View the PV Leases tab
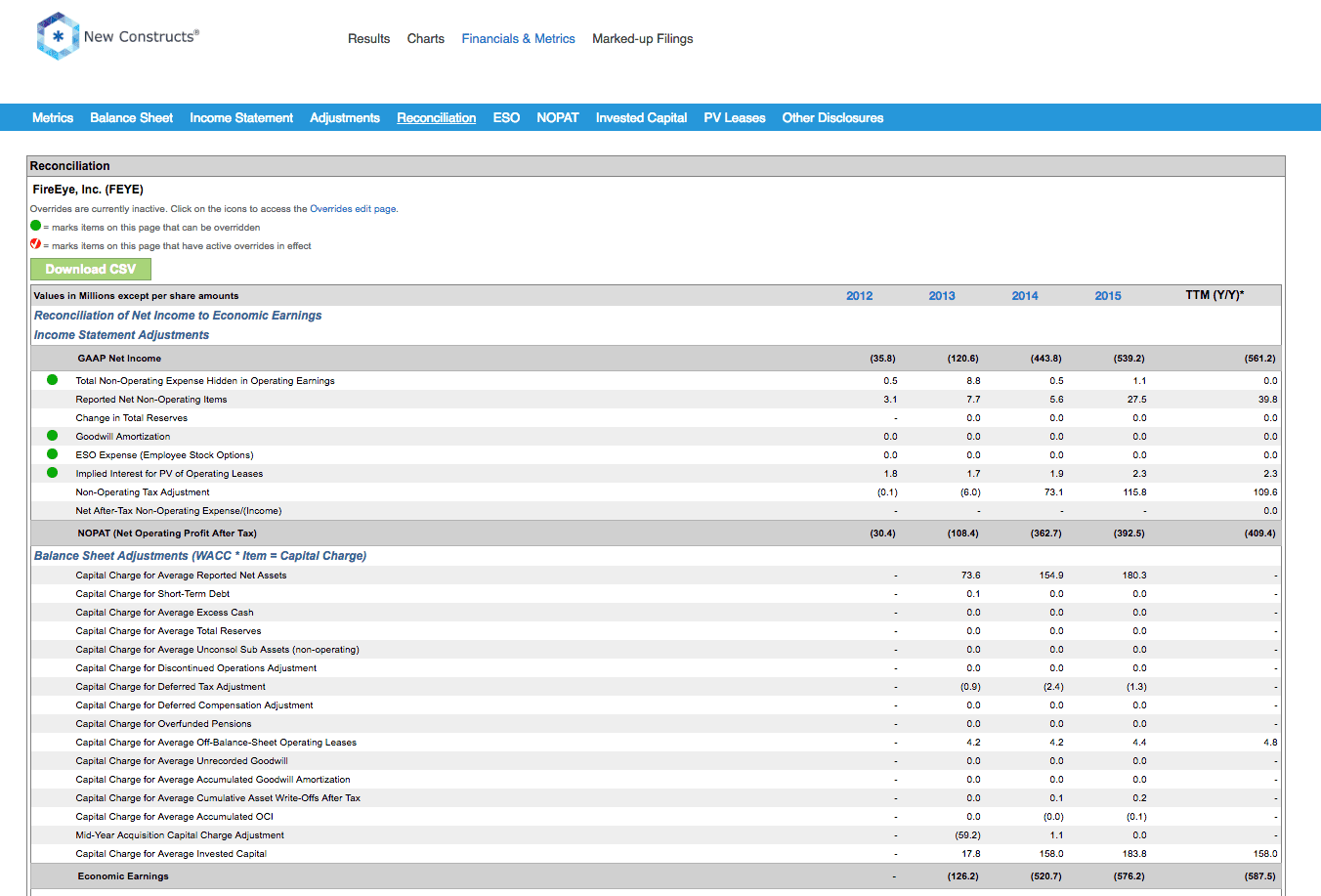Image resolution: width=1321 pixels, height=896 pixels. pos(735,117)
